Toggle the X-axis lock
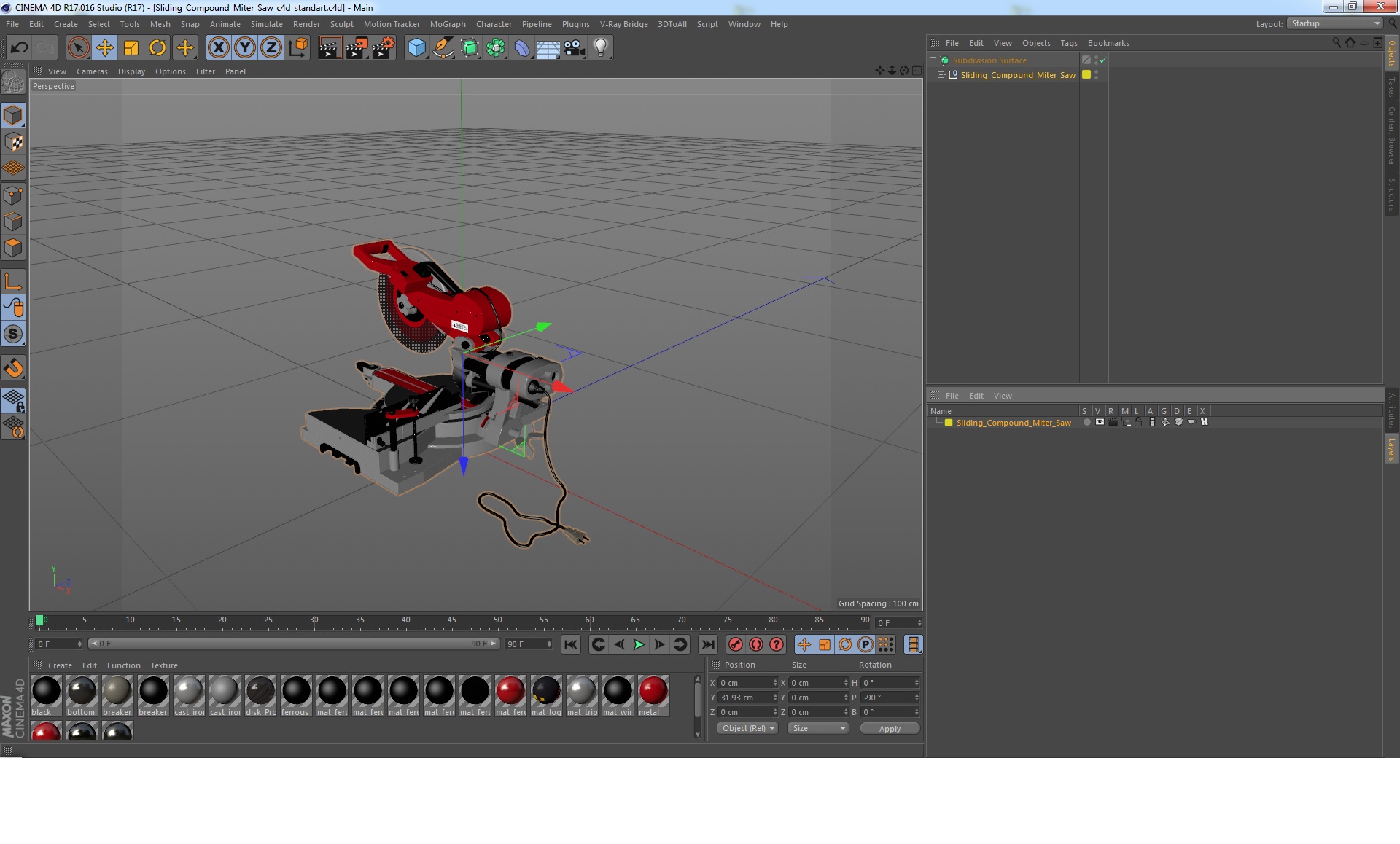 [218, 48]
